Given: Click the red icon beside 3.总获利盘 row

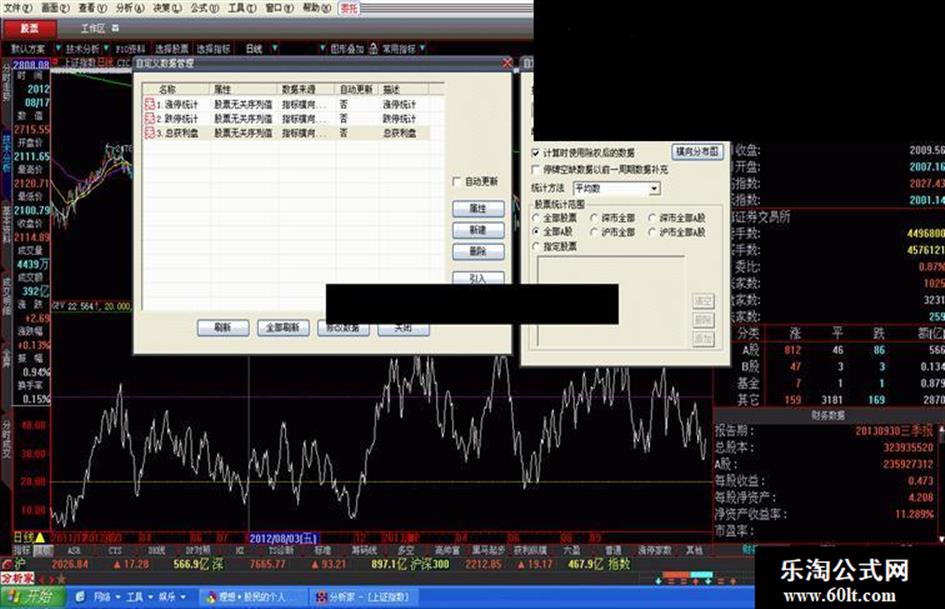Looking at the screenshot, I should [x=149, y=133].
